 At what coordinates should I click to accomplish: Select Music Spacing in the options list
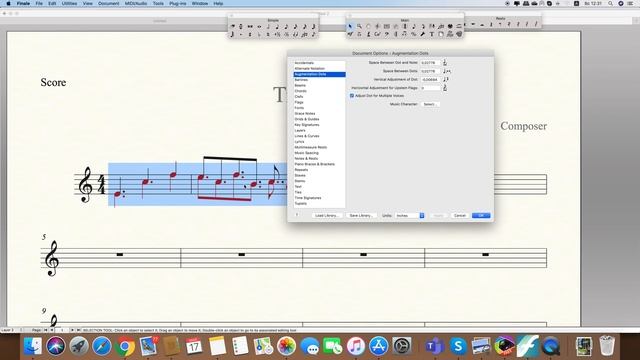click(319, 153)
